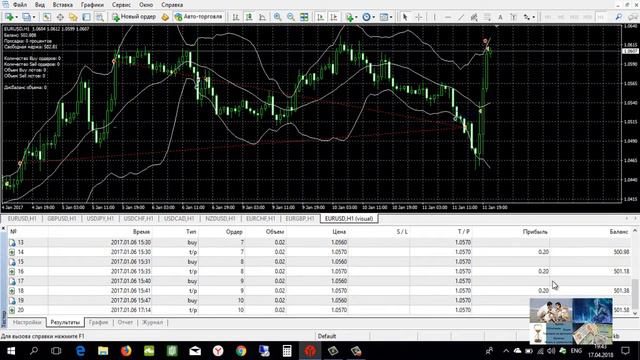
Task: Select results row number 20
Action: [320, 310]
